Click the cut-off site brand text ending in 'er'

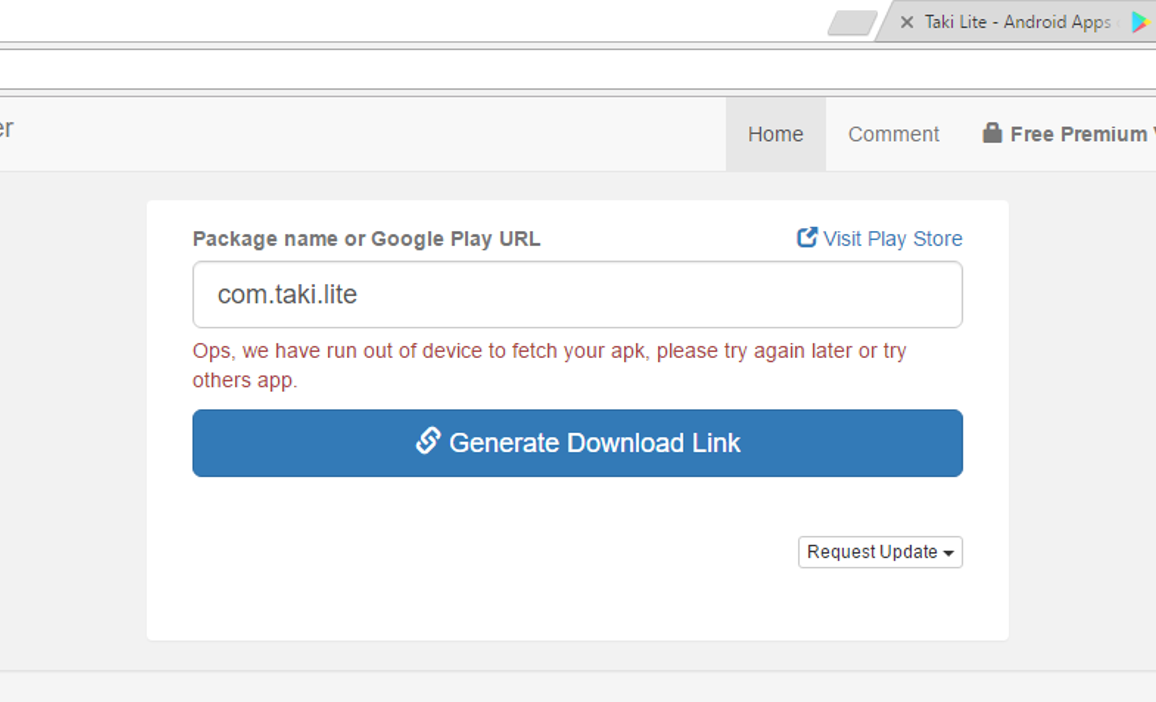pos(6,129)
